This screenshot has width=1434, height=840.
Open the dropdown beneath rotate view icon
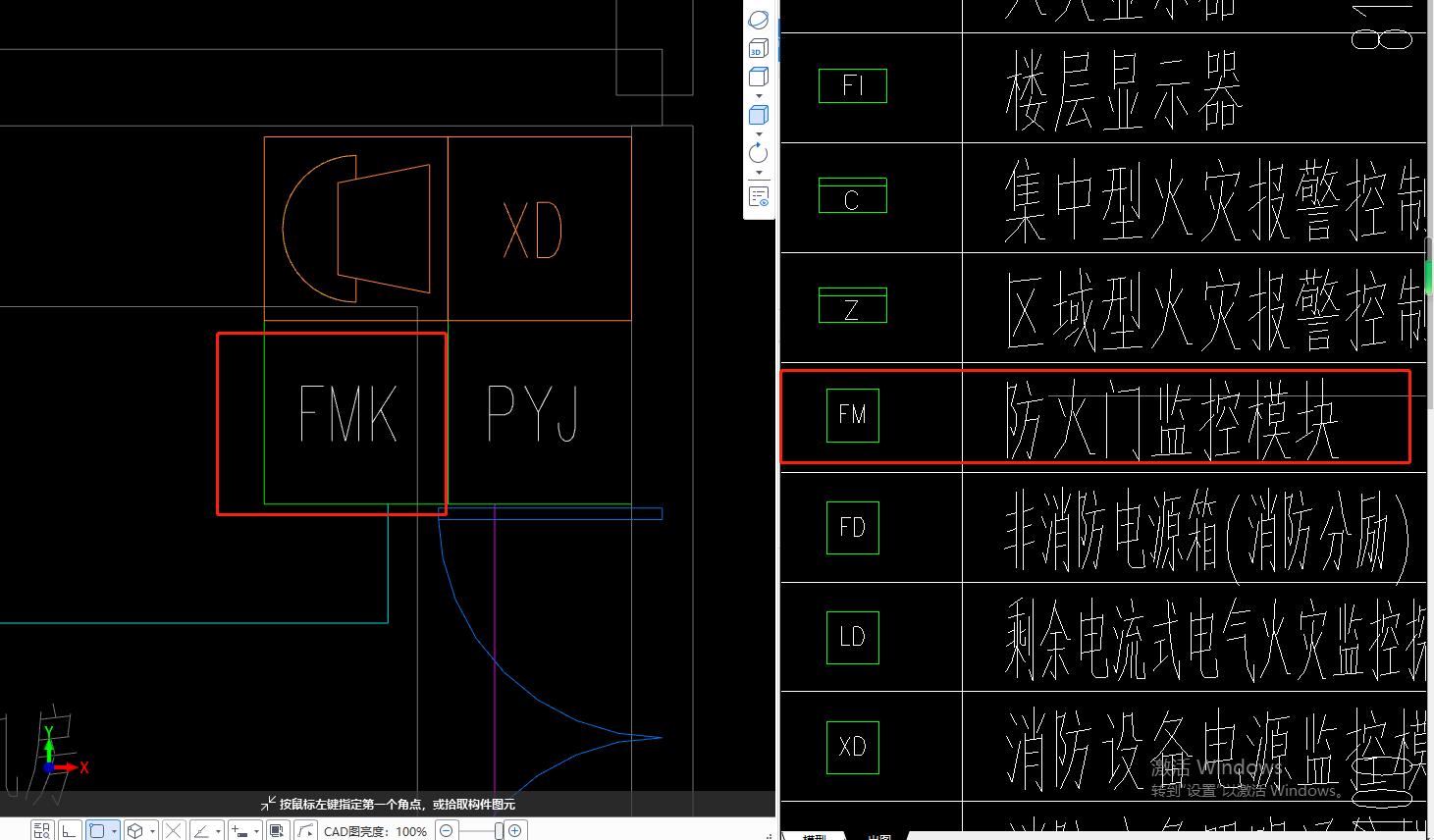coord(759,173)
